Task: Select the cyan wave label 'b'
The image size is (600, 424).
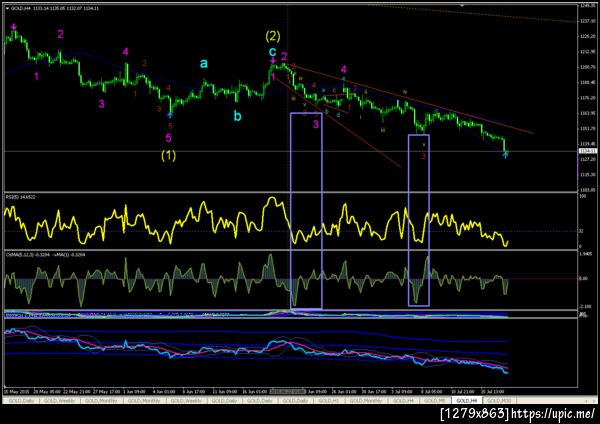Action: coord(238,116)
